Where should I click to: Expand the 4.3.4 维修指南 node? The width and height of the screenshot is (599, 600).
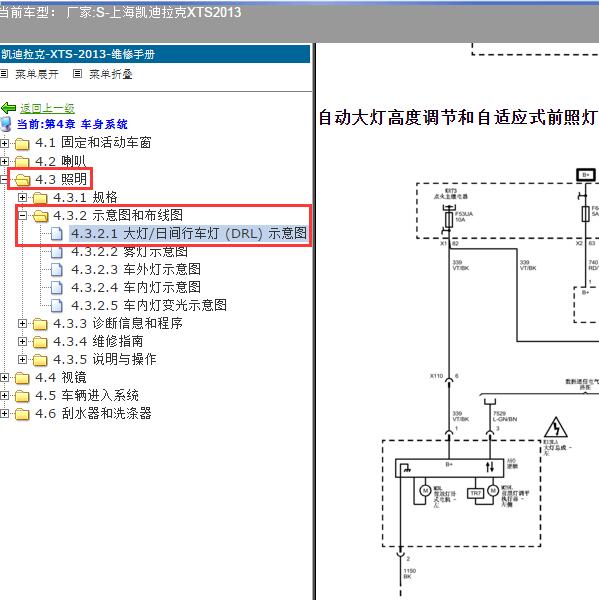23,341
